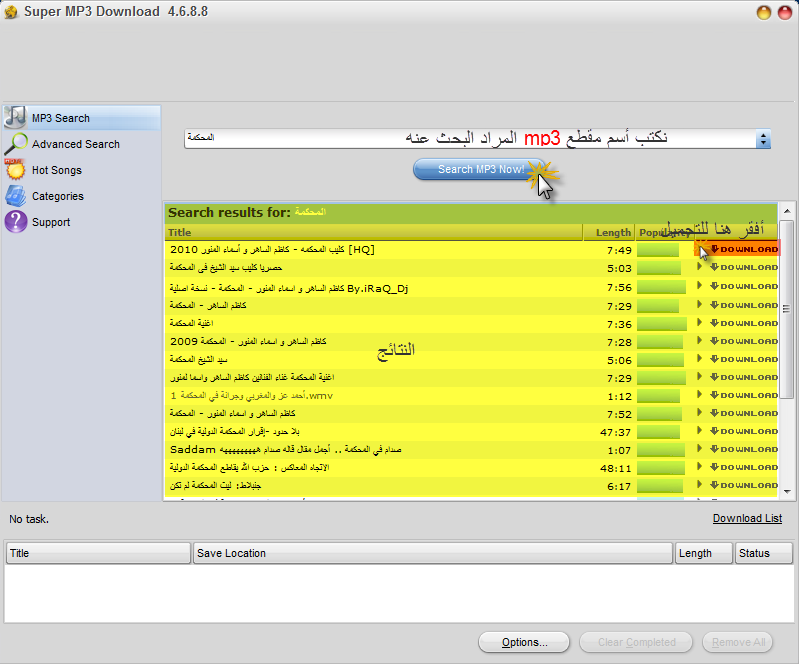Click the 48:11 length cell
The image size is (799, 664).
click(616, 468)
